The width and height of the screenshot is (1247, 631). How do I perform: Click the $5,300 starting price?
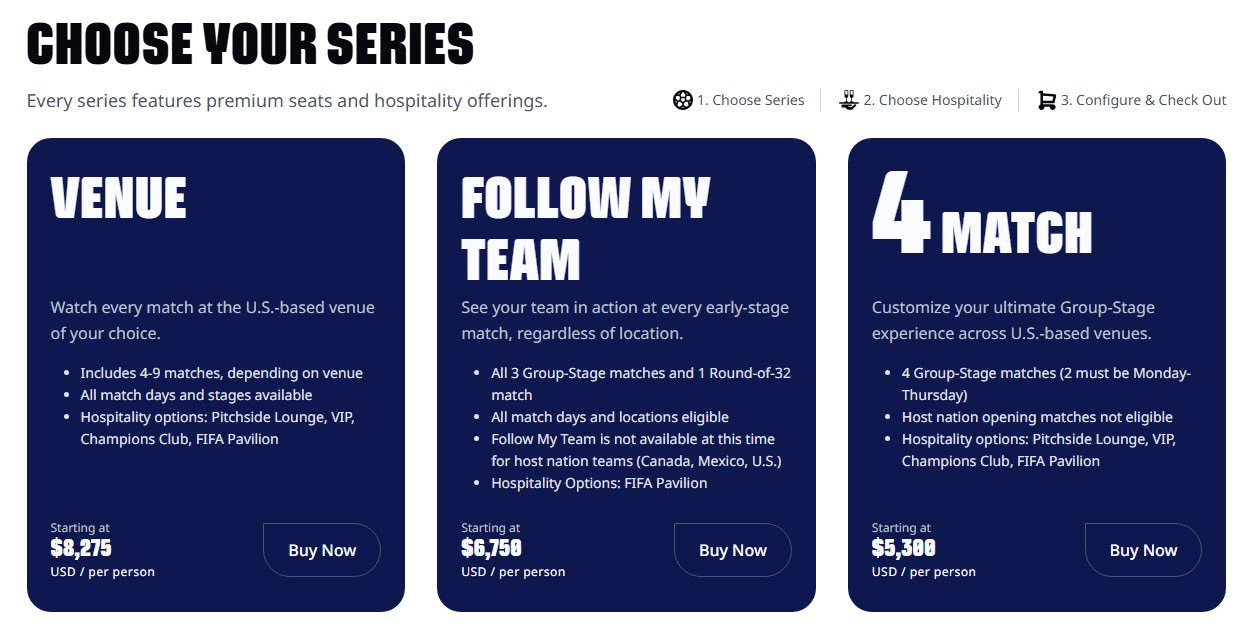click(903, 548)
